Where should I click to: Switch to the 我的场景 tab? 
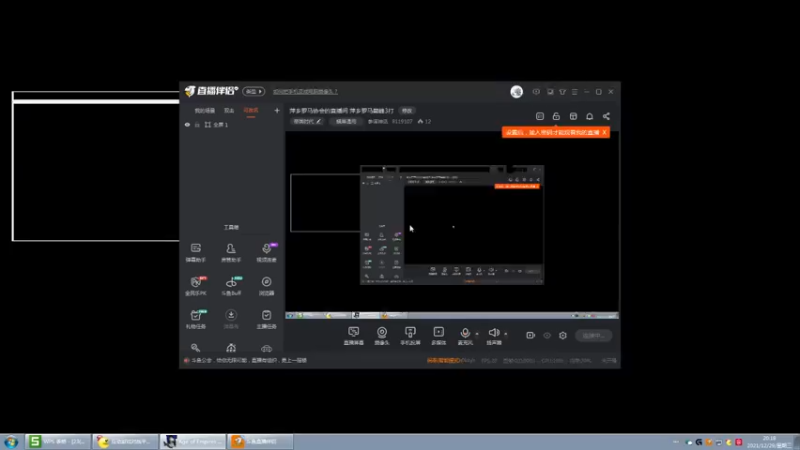[205, 111]
